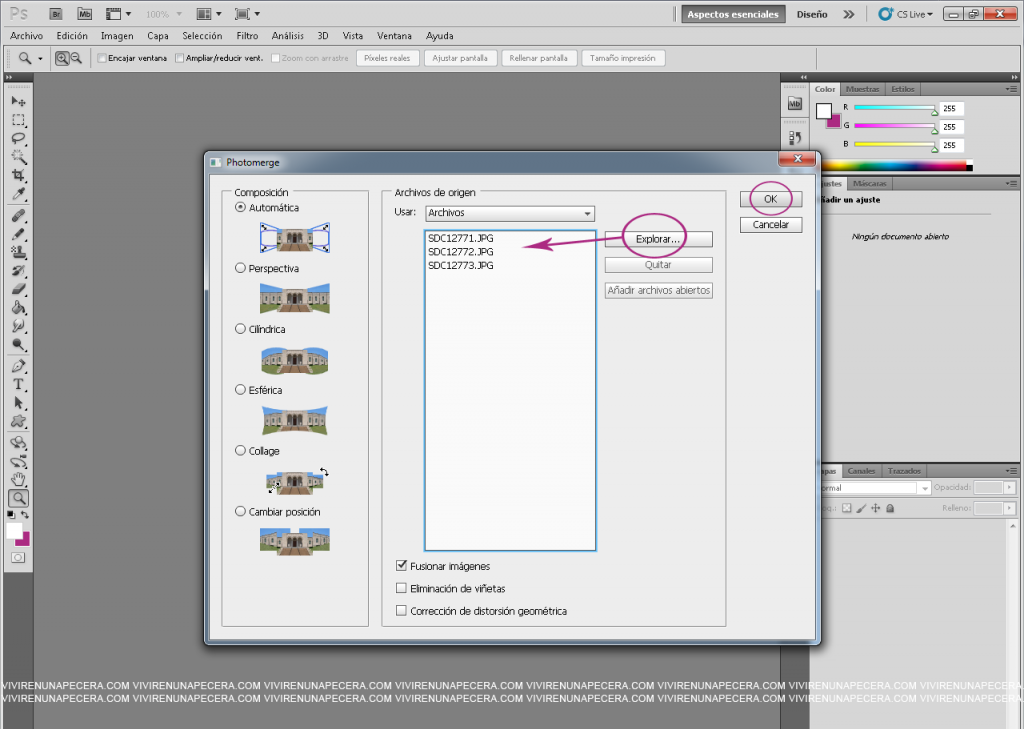Open the Filtro menu
1024x729 pixels.
coord(247,35)
